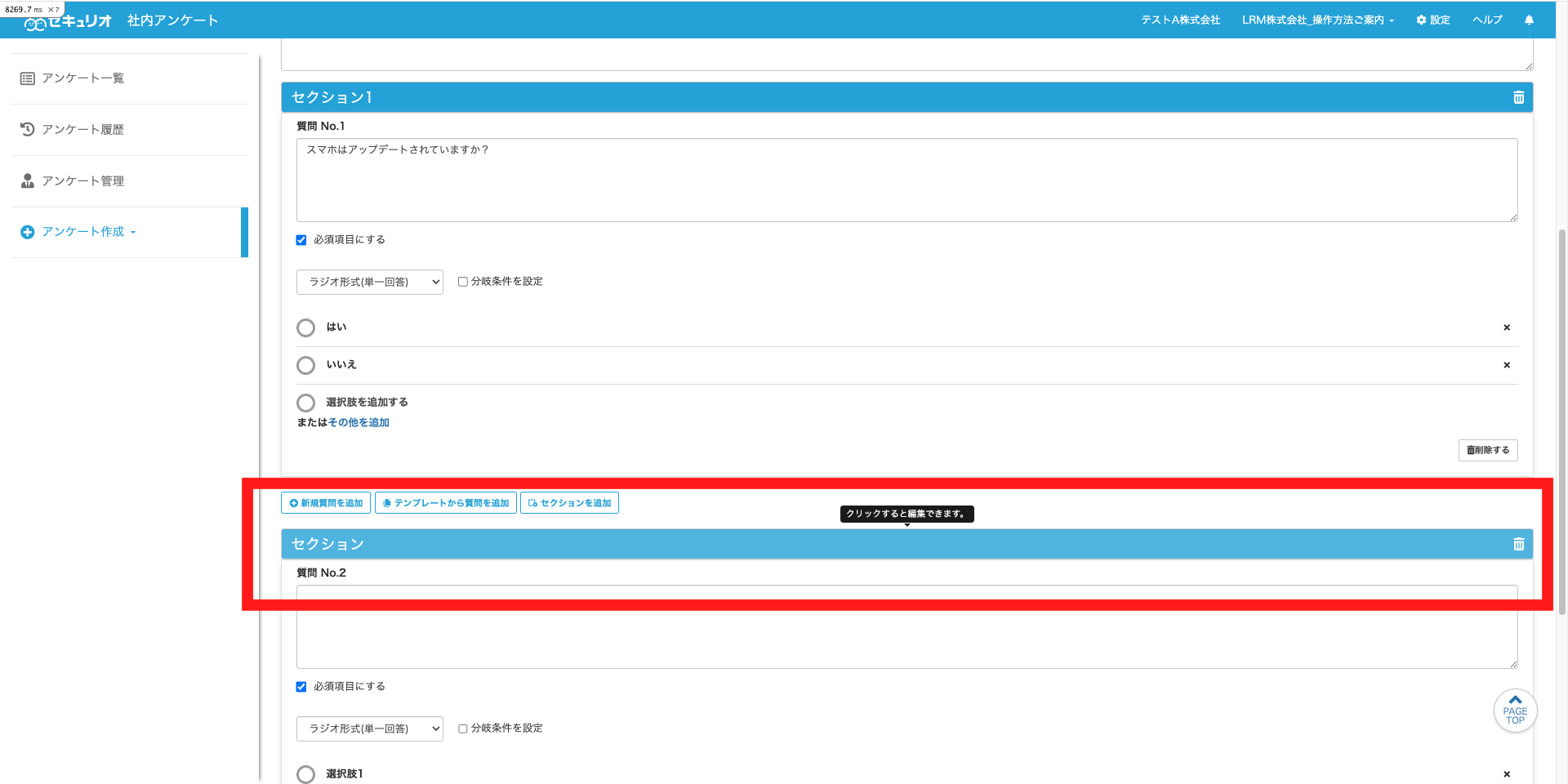Delete セクション1 using trash icon
Image resolution: width=1568 pixels, height=784 pixels.
[1518, 97]
